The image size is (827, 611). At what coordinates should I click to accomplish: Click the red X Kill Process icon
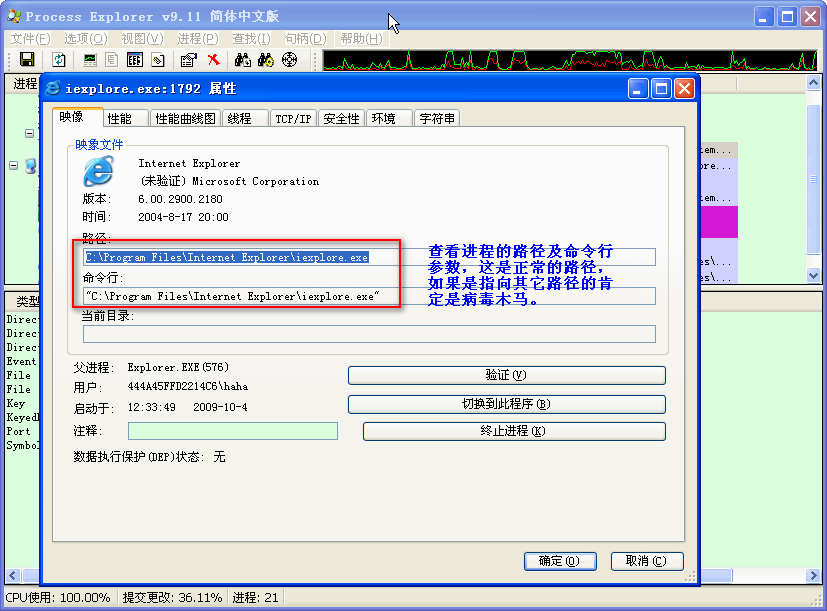point(214,60)
